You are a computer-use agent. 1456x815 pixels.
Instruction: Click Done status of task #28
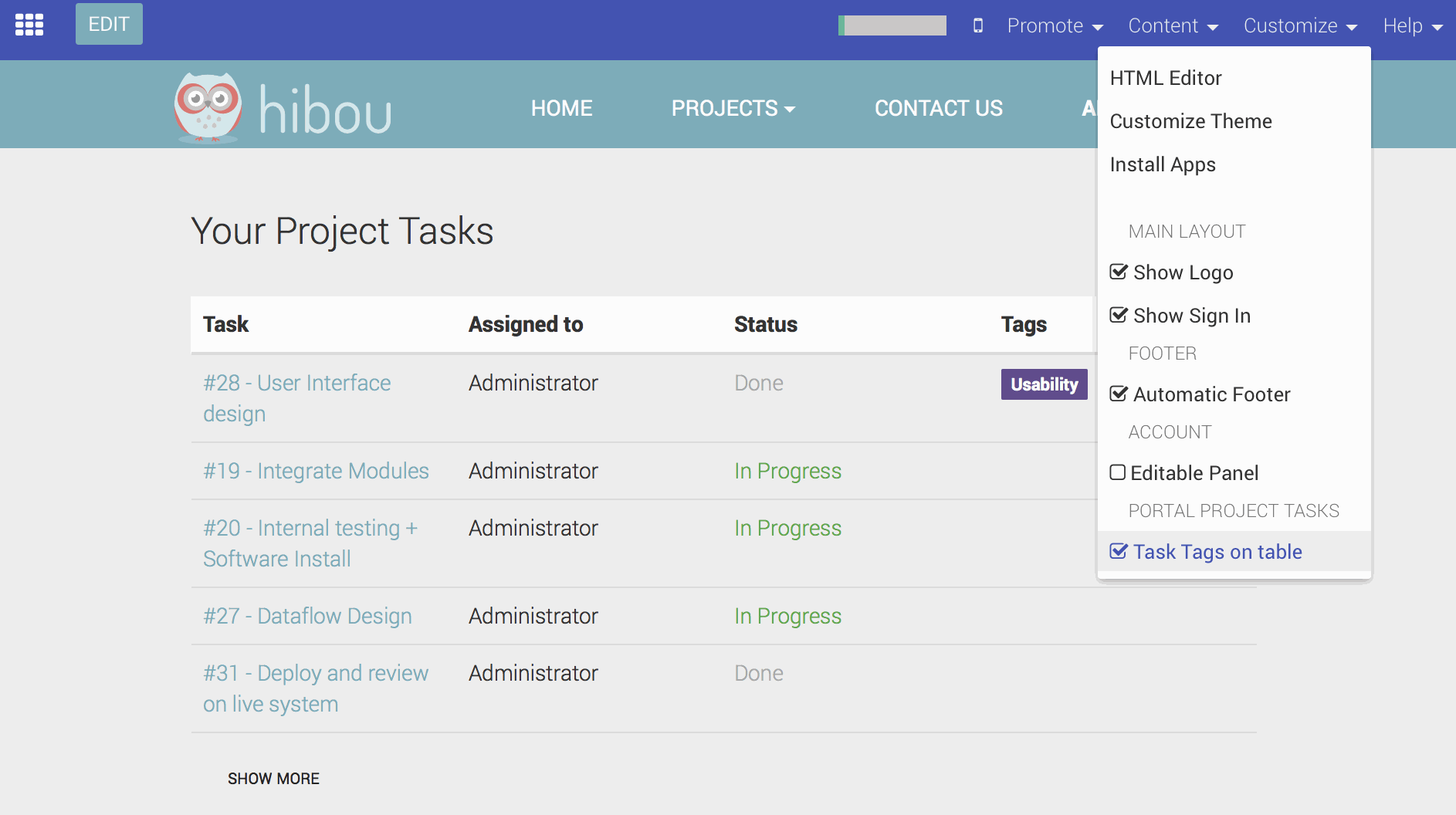click(759, 383)
